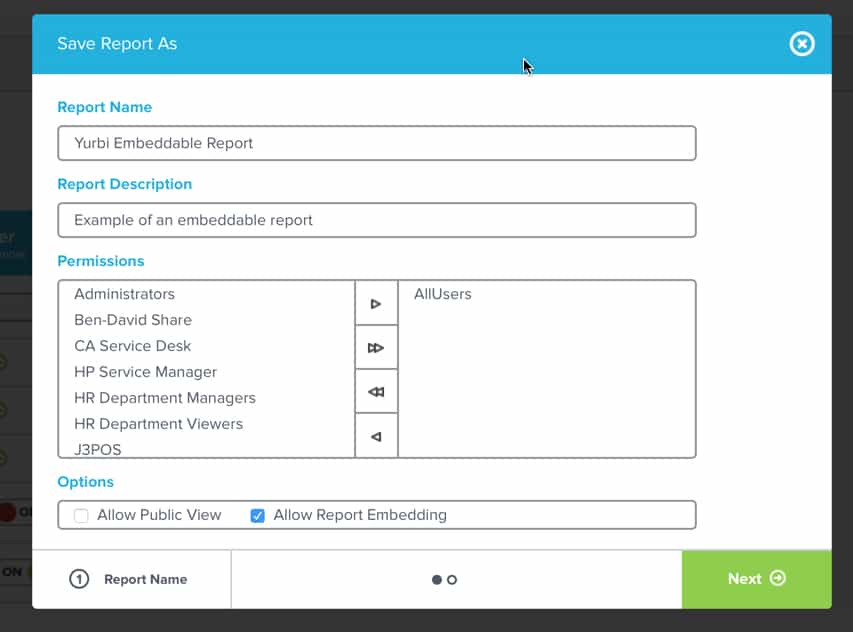Select HR Department Managers group
This screenshot has width=853, height=632.
point(165,398)
